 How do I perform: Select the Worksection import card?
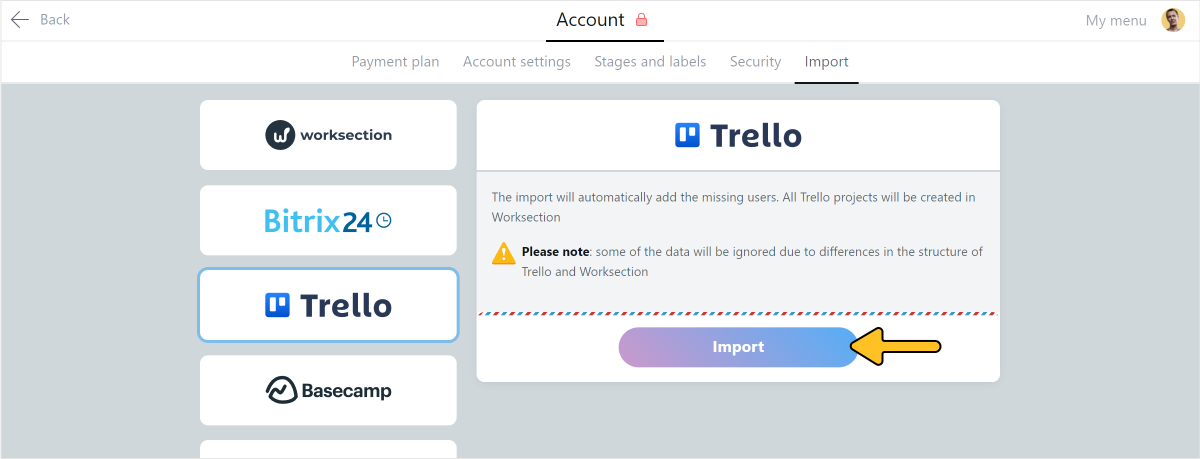click(328, 135)
